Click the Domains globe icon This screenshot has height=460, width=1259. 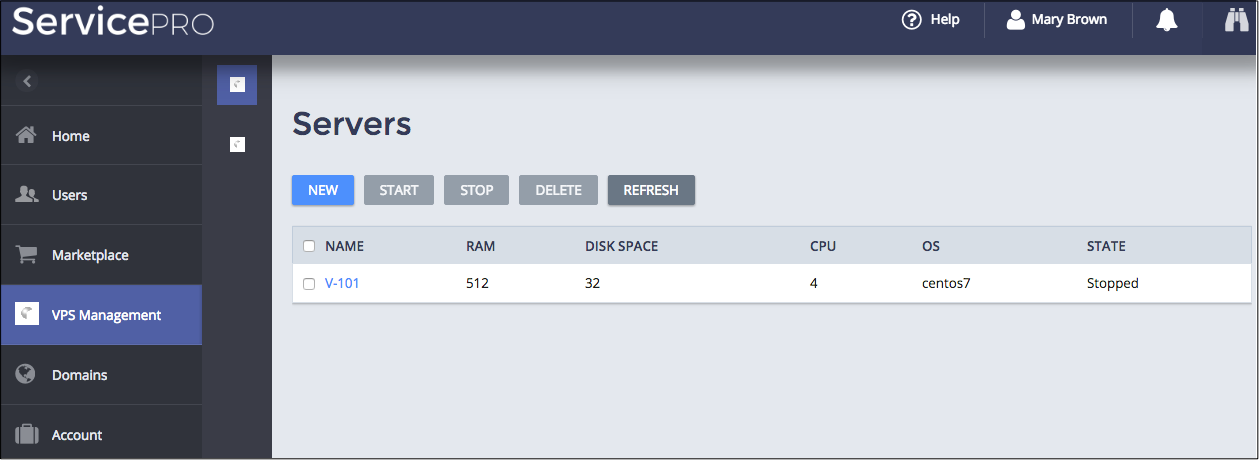[27, 375]
